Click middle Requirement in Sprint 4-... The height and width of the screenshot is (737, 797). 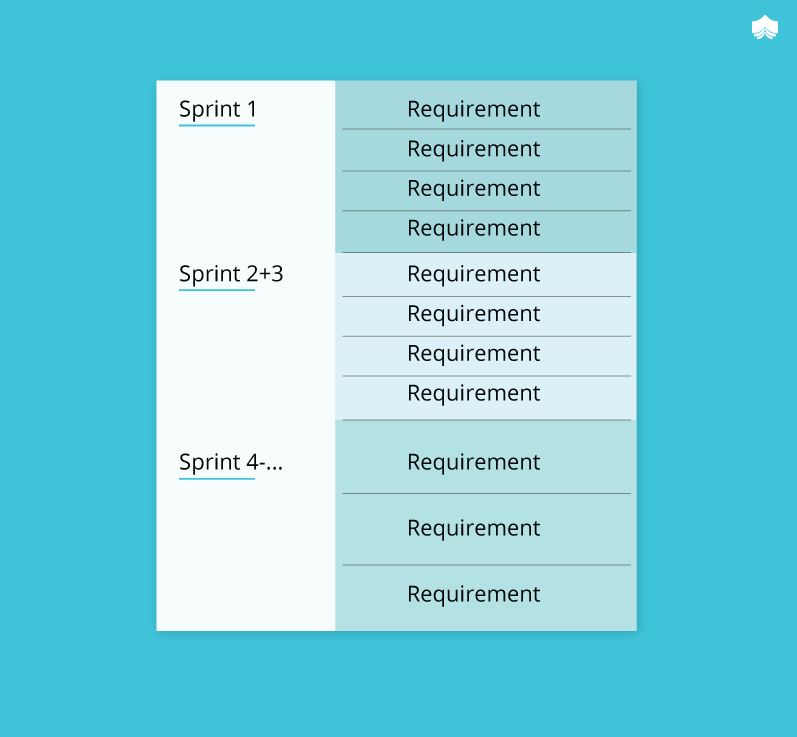(474, 528)
